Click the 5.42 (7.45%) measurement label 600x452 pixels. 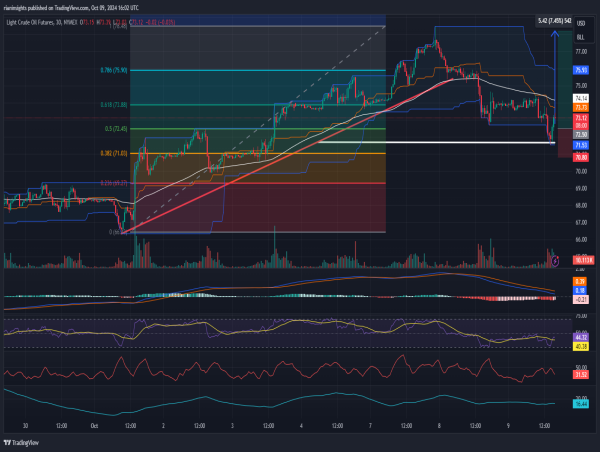click(x=554, y=21)
